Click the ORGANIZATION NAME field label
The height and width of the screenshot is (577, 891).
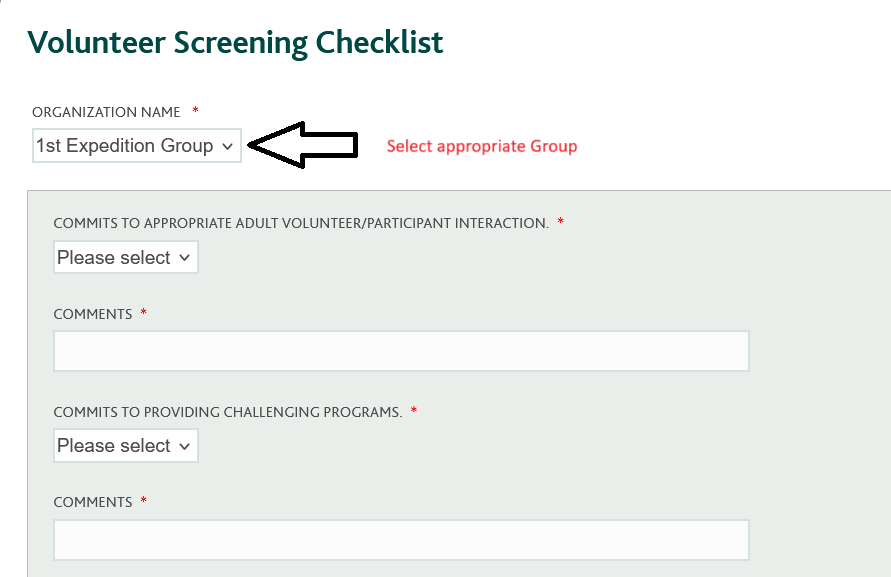[106, 112]
